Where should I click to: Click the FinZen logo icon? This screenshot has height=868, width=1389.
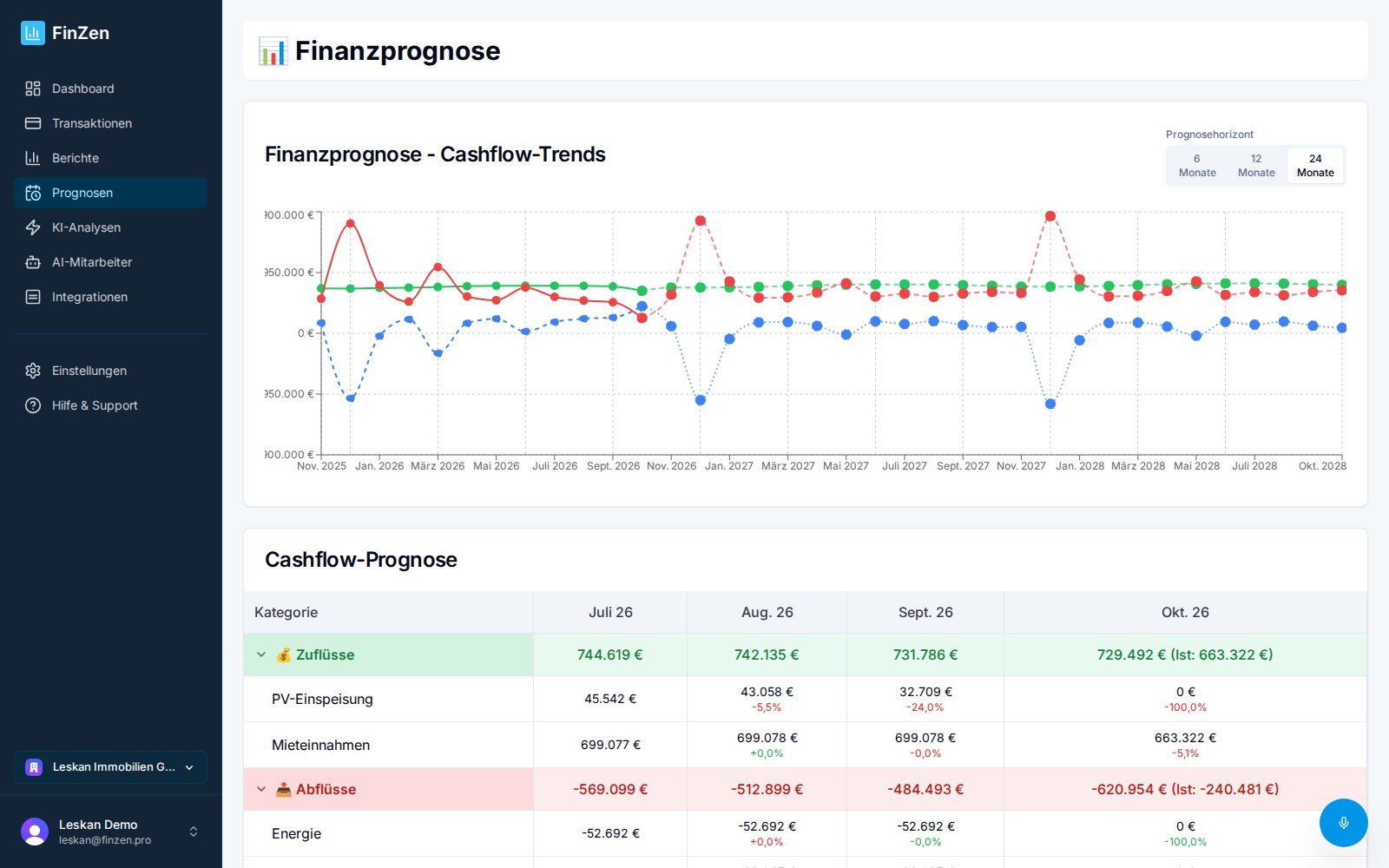[x=33, y=33]
